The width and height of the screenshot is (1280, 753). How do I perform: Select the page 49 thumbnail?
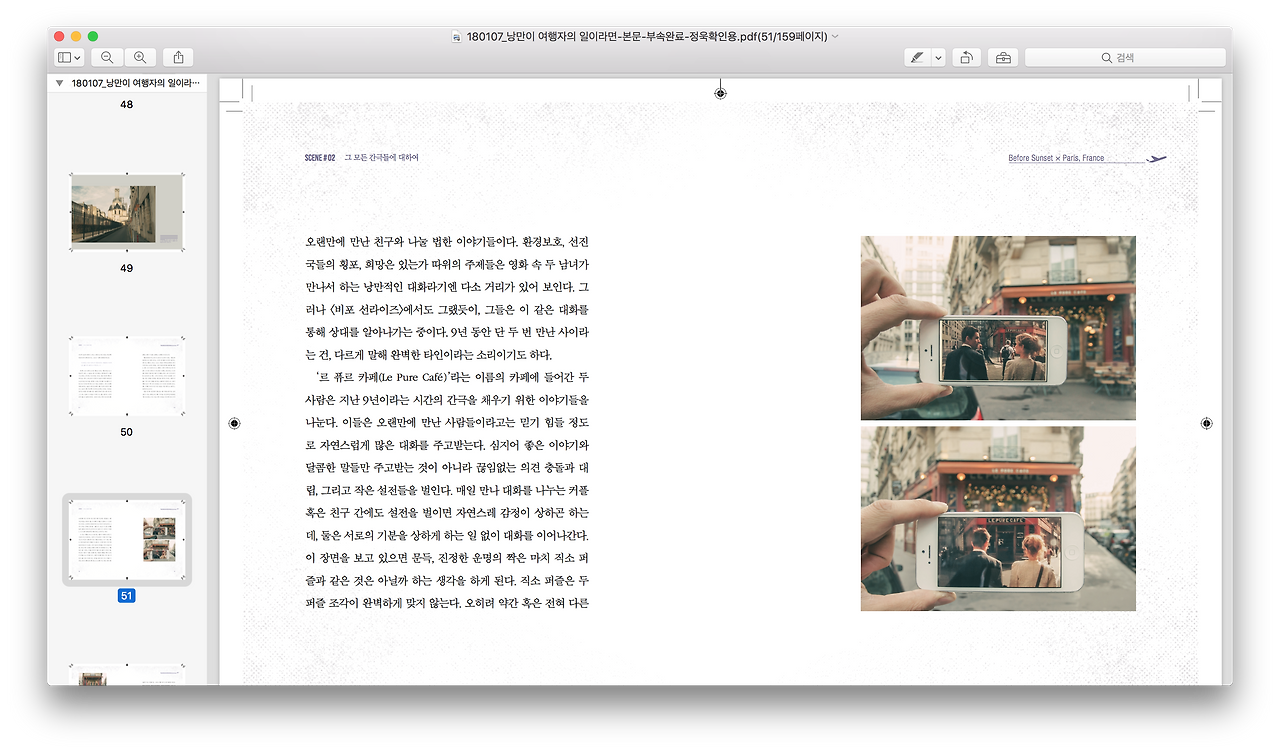click(x=126, y=211)
